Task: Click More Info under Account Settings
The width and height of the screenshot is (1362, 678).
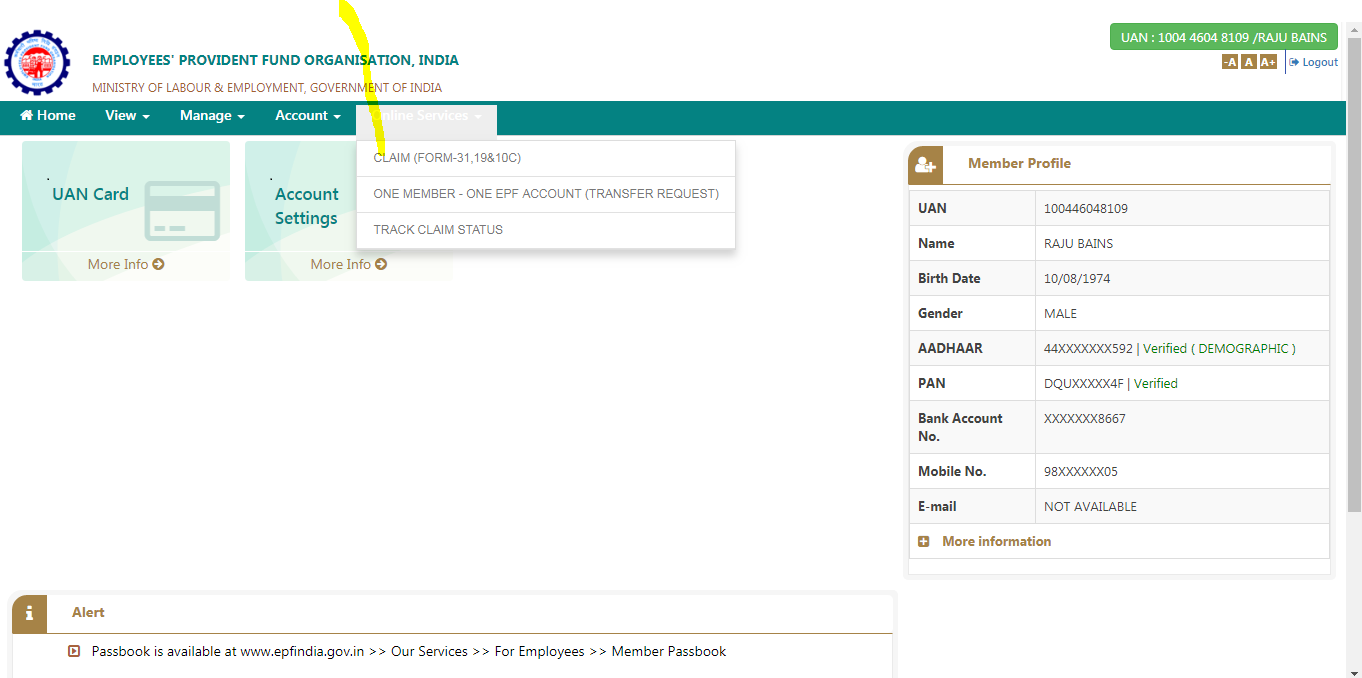Action: coord(349,265)
